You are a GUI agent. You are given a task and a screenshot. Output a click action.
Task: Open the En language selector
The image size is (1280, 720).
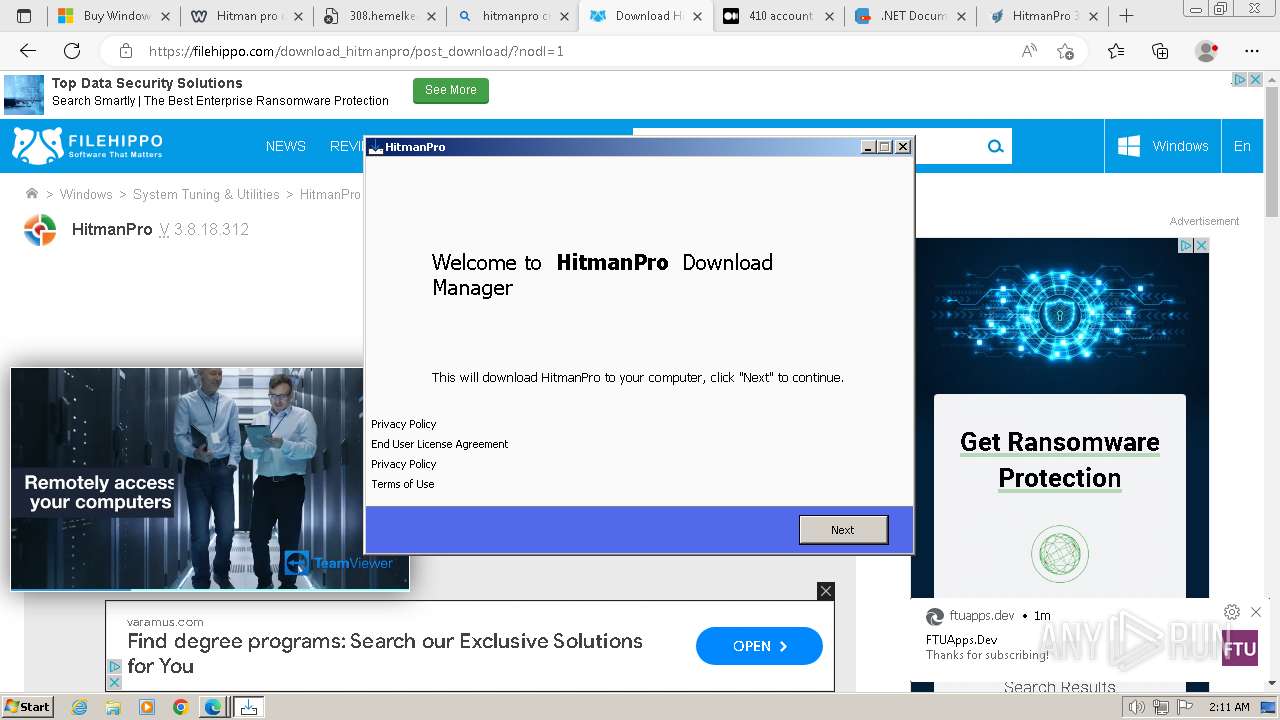click(1242, 146)
